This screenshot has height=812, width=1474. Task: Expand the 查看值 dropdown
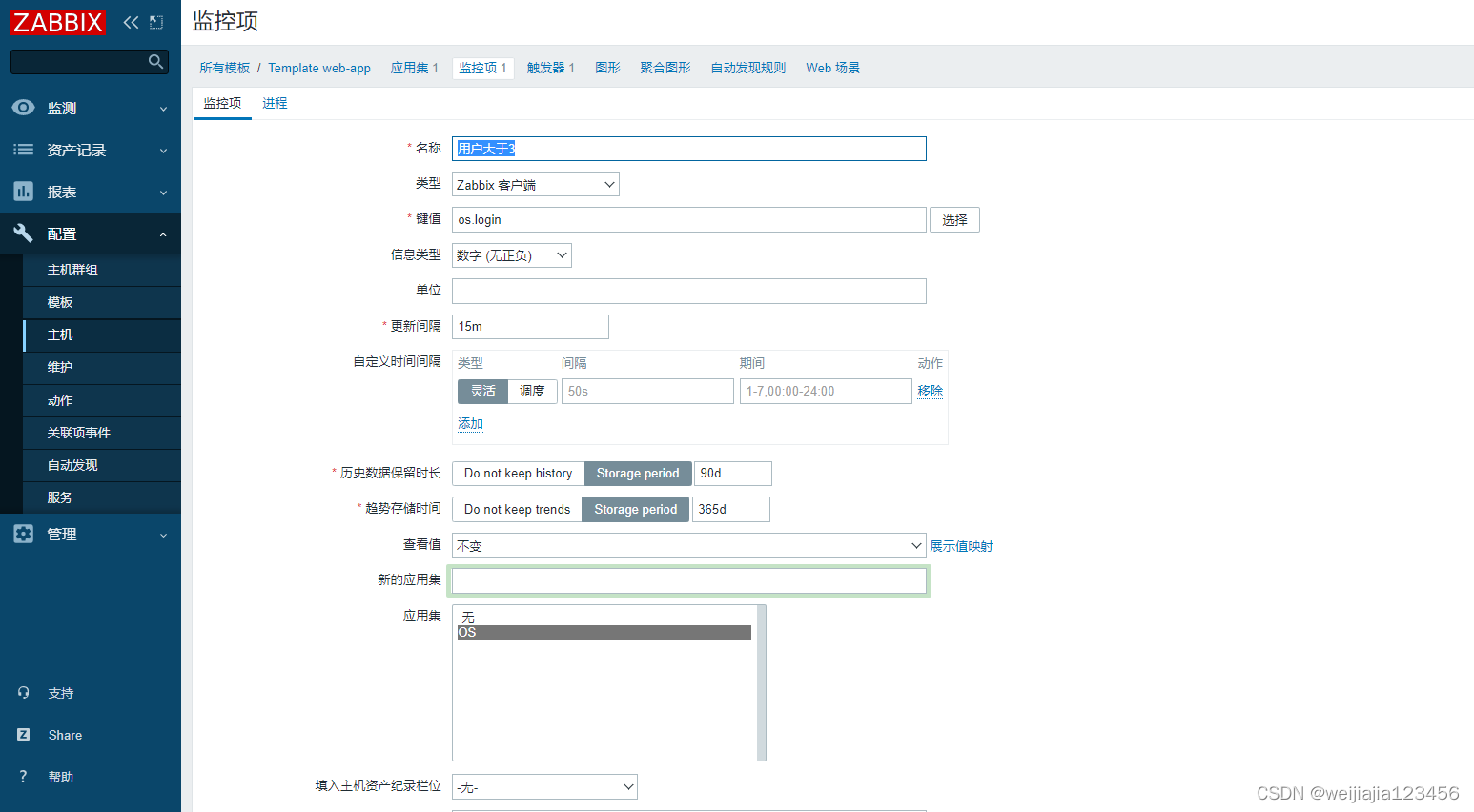tap(688, 546)
